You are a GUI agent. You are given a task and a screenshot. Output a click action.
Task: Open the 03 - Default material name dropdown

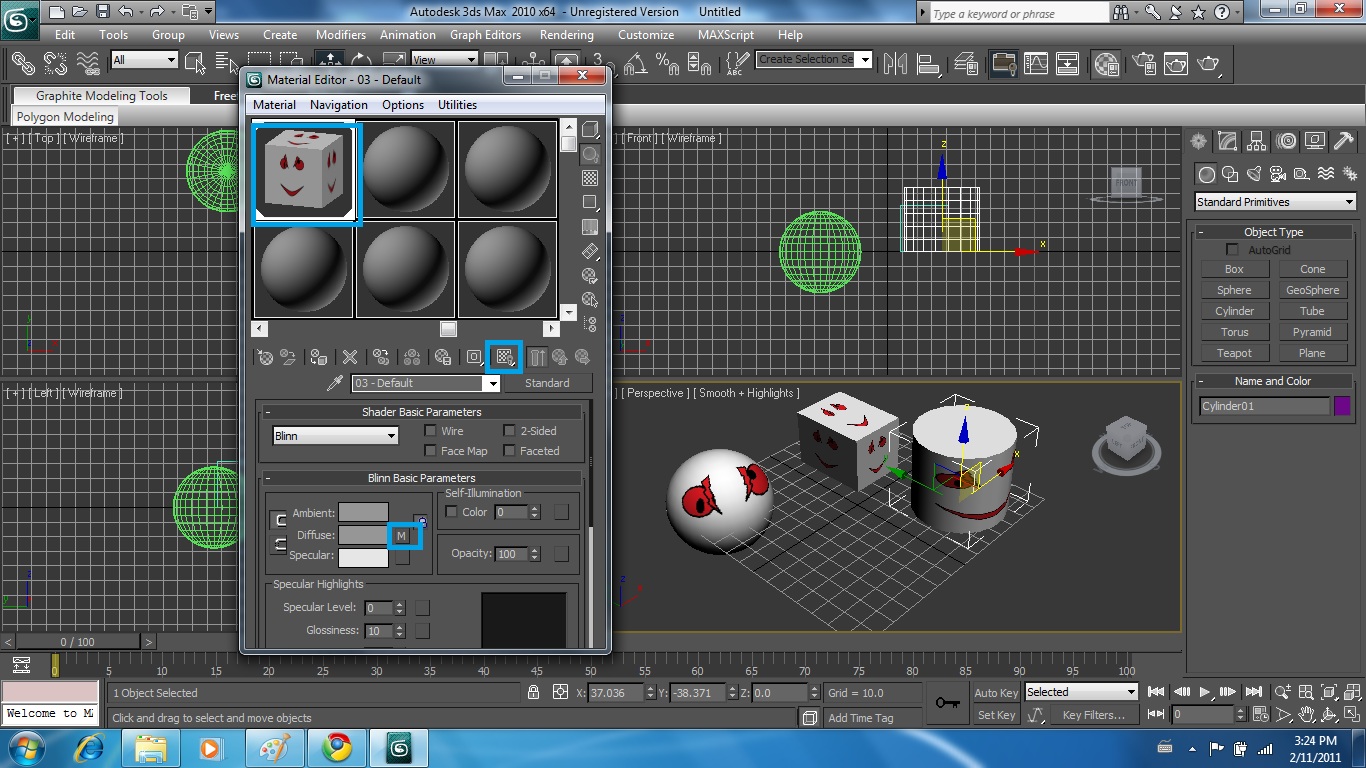click(425, 383)
